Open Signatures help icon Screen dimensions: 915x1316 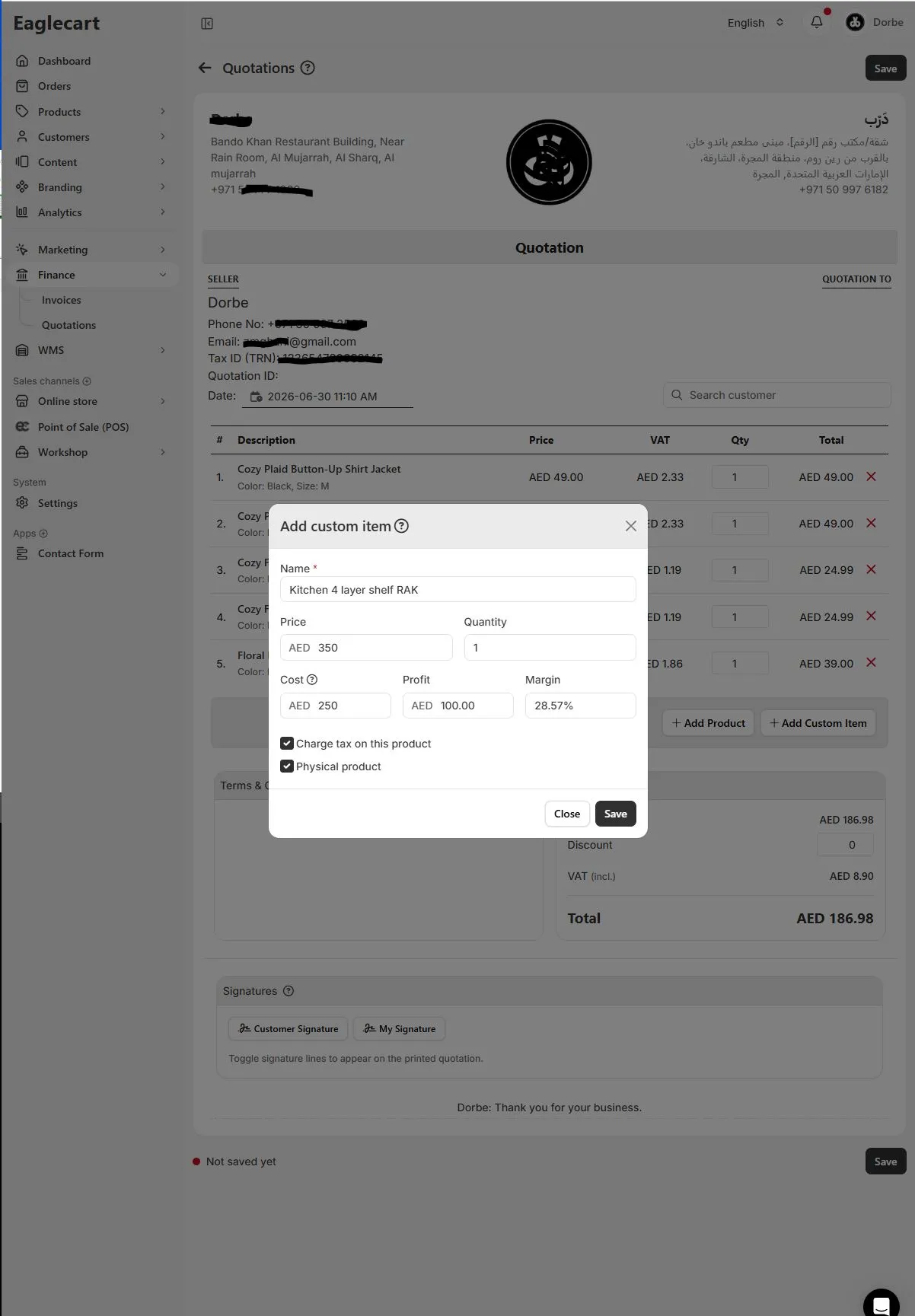[x=289, y=991]
